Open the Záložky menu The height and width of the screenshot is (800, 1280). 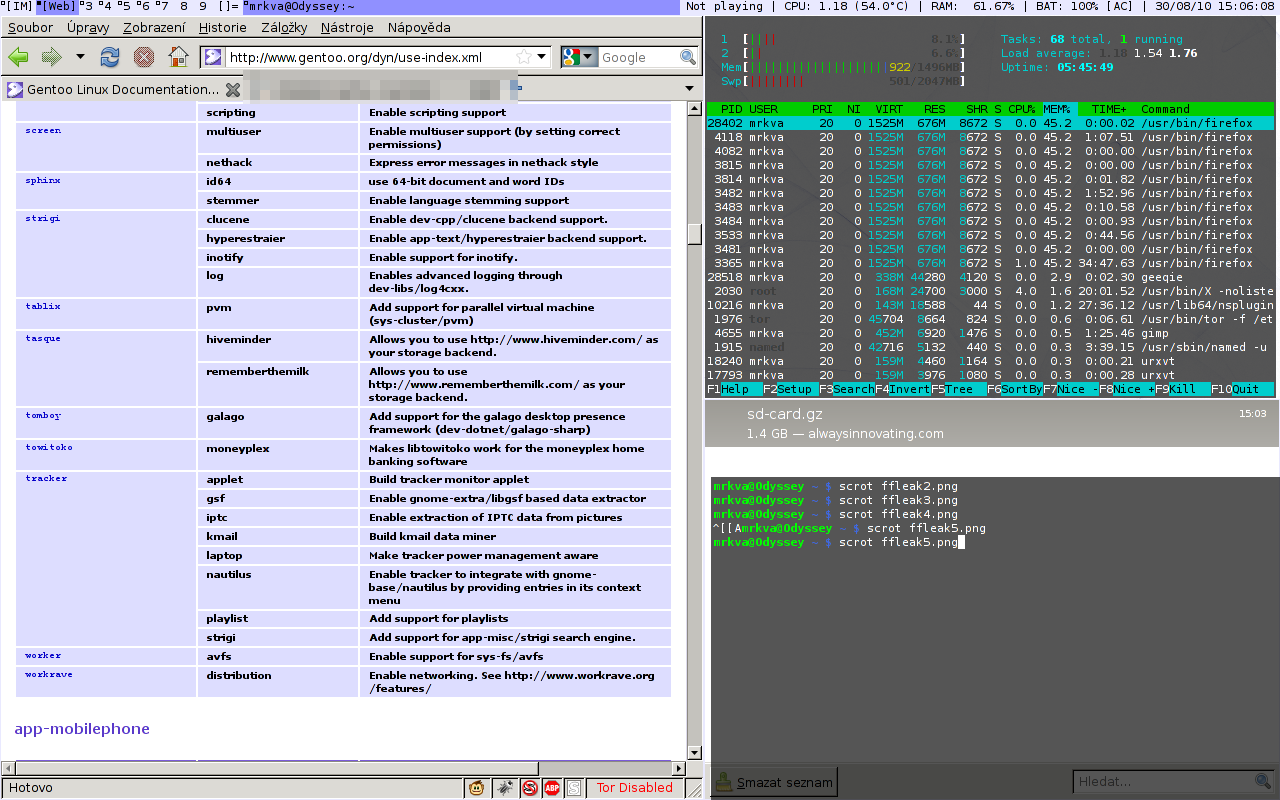[282, 28]
